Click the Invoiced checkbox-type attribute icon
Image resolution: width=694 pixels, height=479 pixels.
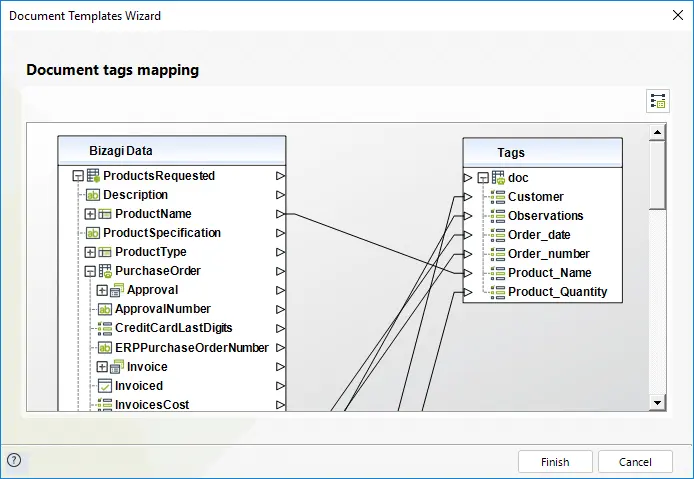pyautogui.click(x=104, y=386)
